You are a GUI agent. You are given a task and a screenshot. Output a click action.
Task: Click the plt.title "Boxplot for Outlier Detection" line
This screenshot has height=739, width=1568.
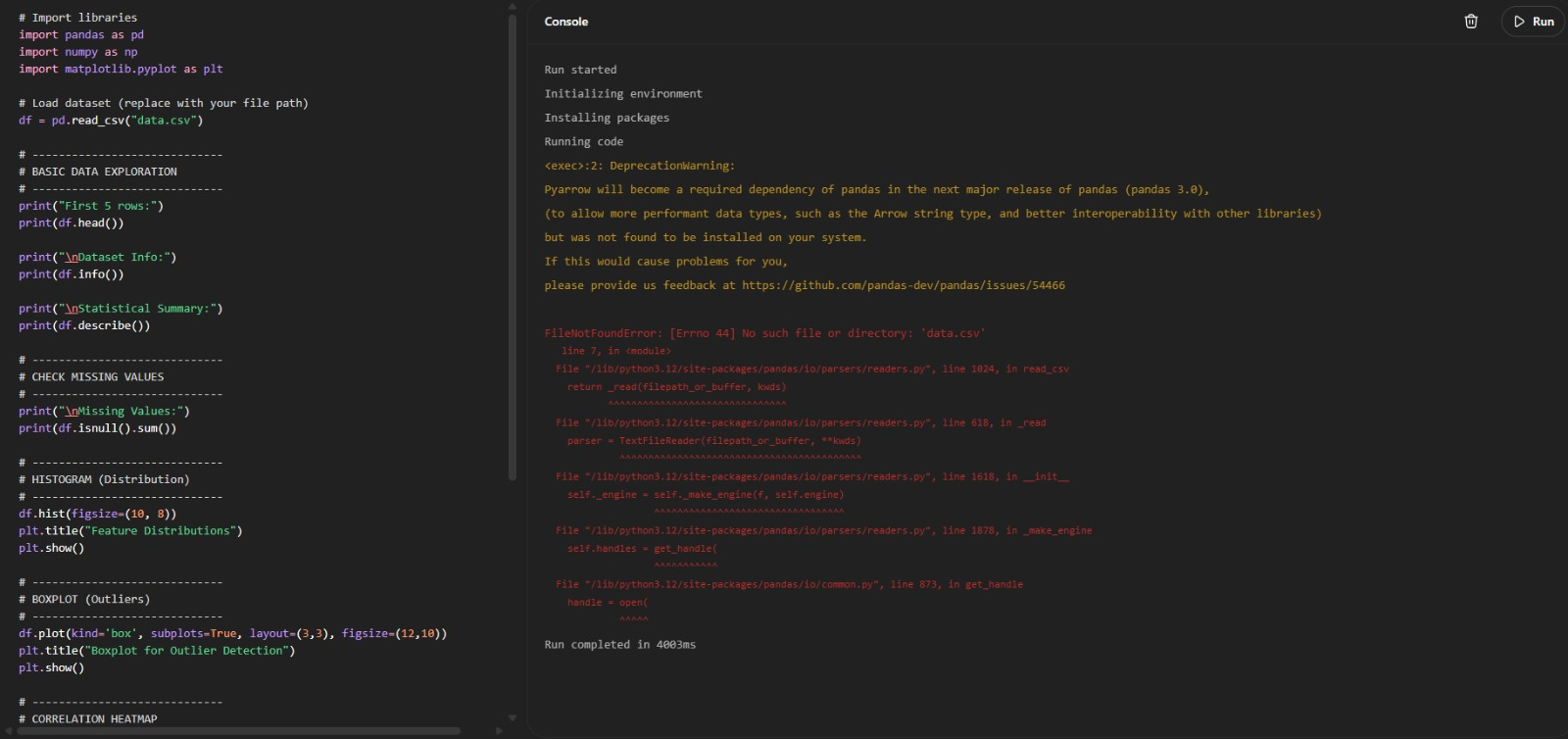(157, 651)
